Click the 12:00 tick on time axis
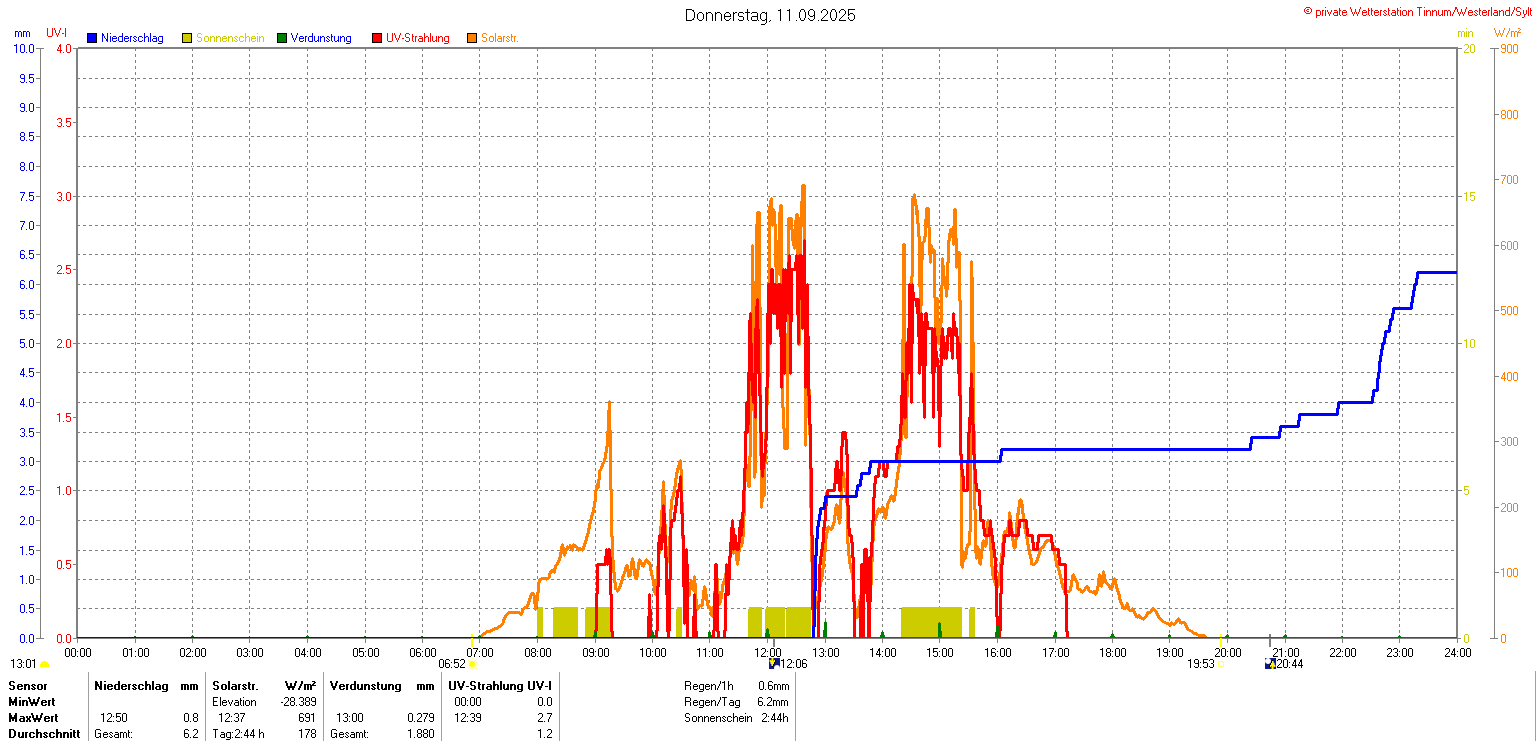 pyautogui.click(x=767, y=653)
